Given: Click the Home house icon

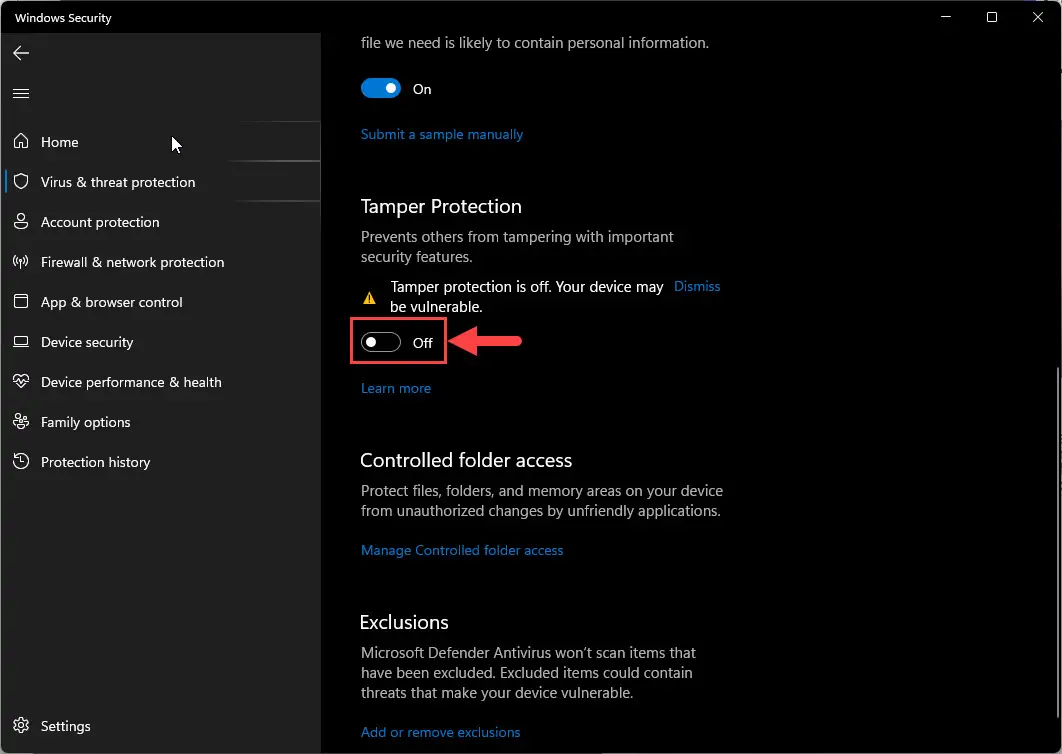Looking at the screenshot, I should tap(21, 141).
